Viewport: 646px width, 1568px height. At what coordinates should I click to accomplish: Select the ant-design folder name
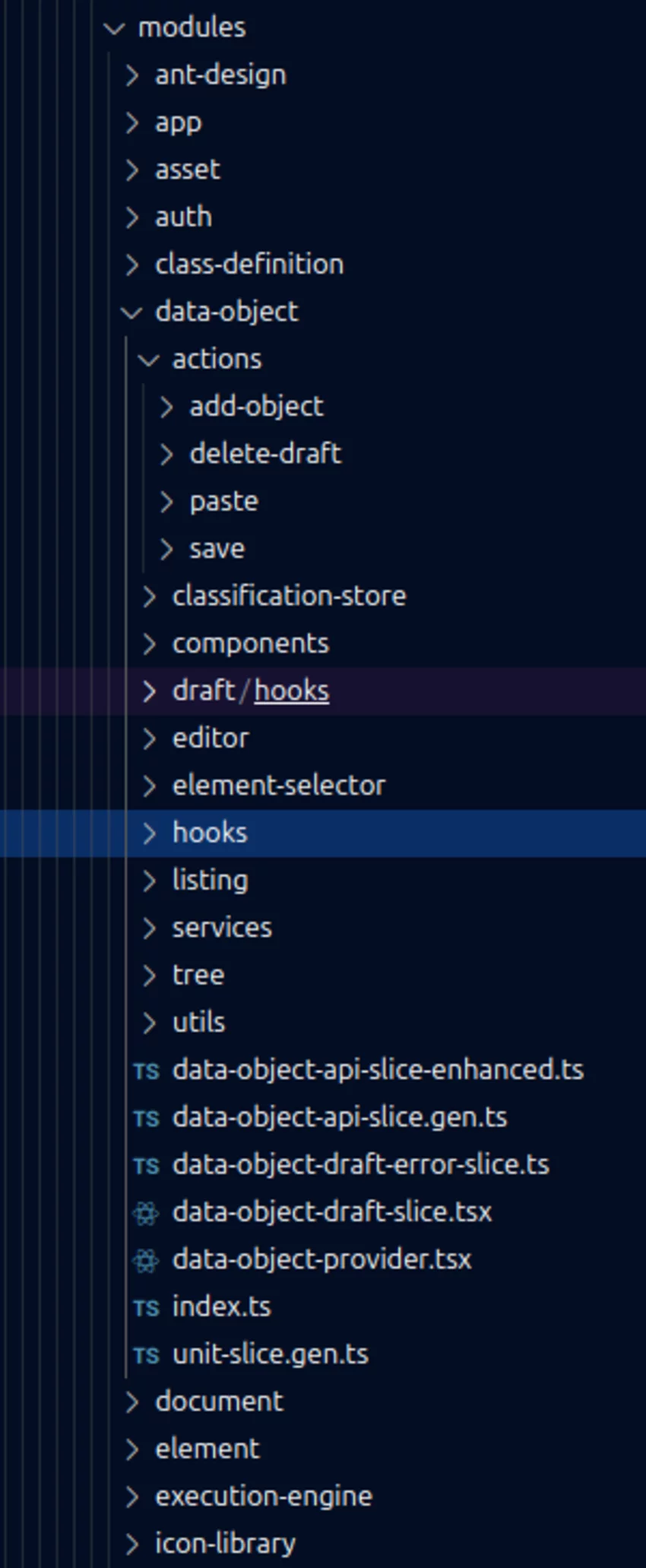point(221,75)
